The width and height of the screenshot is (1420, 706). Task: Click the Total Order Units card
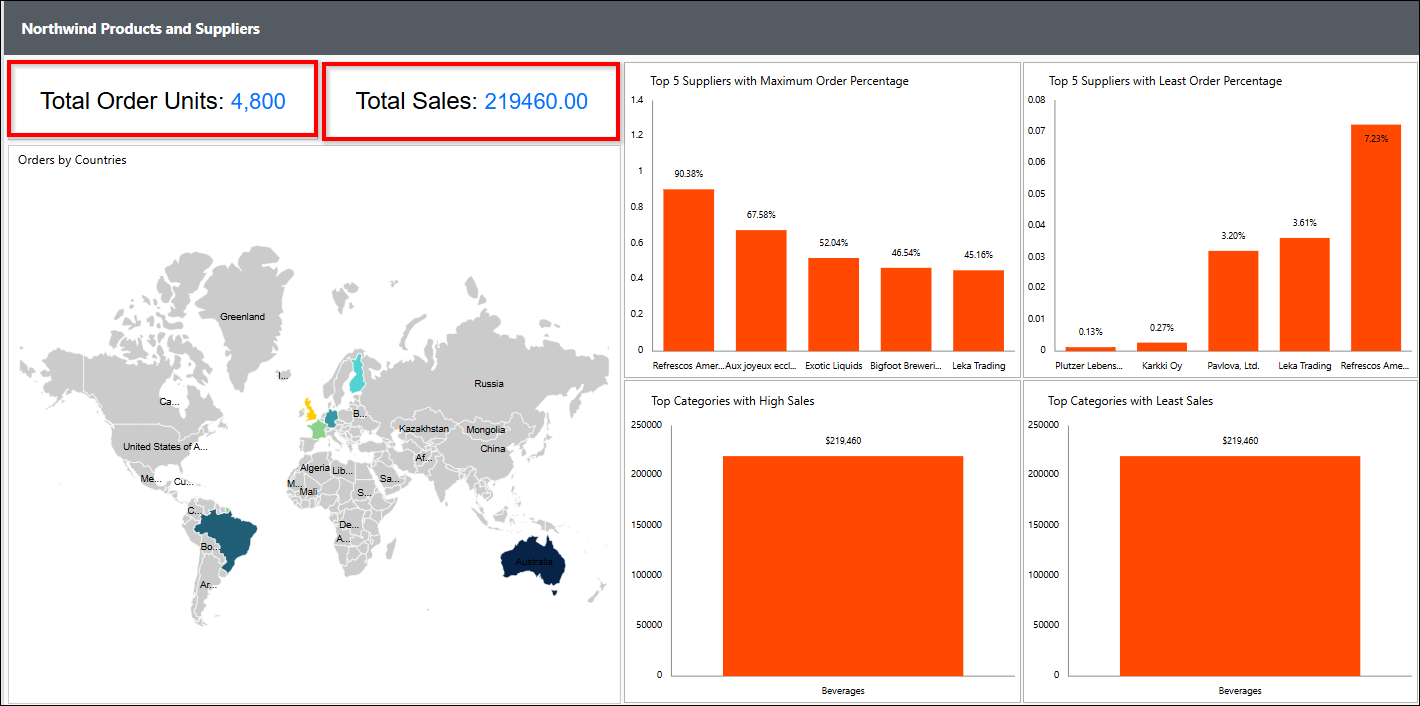[163, 100]
